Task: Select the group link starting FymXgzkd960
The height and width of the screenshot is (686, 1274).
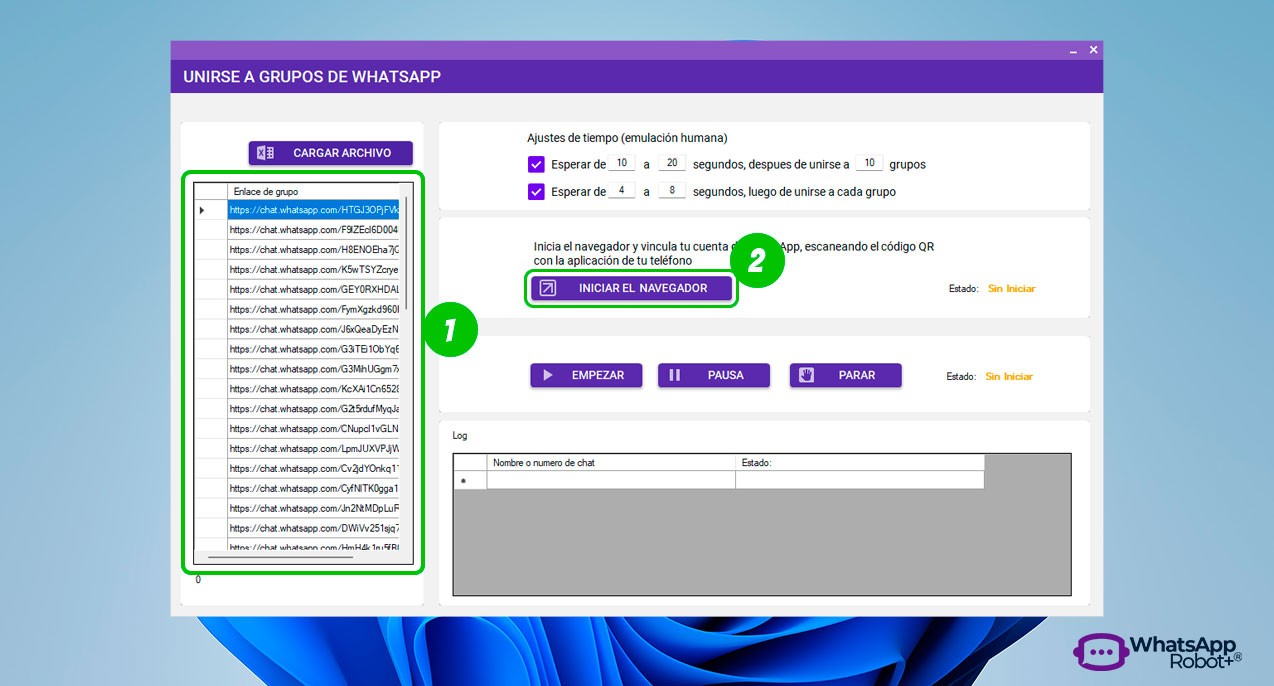Action: coord(313,310)
